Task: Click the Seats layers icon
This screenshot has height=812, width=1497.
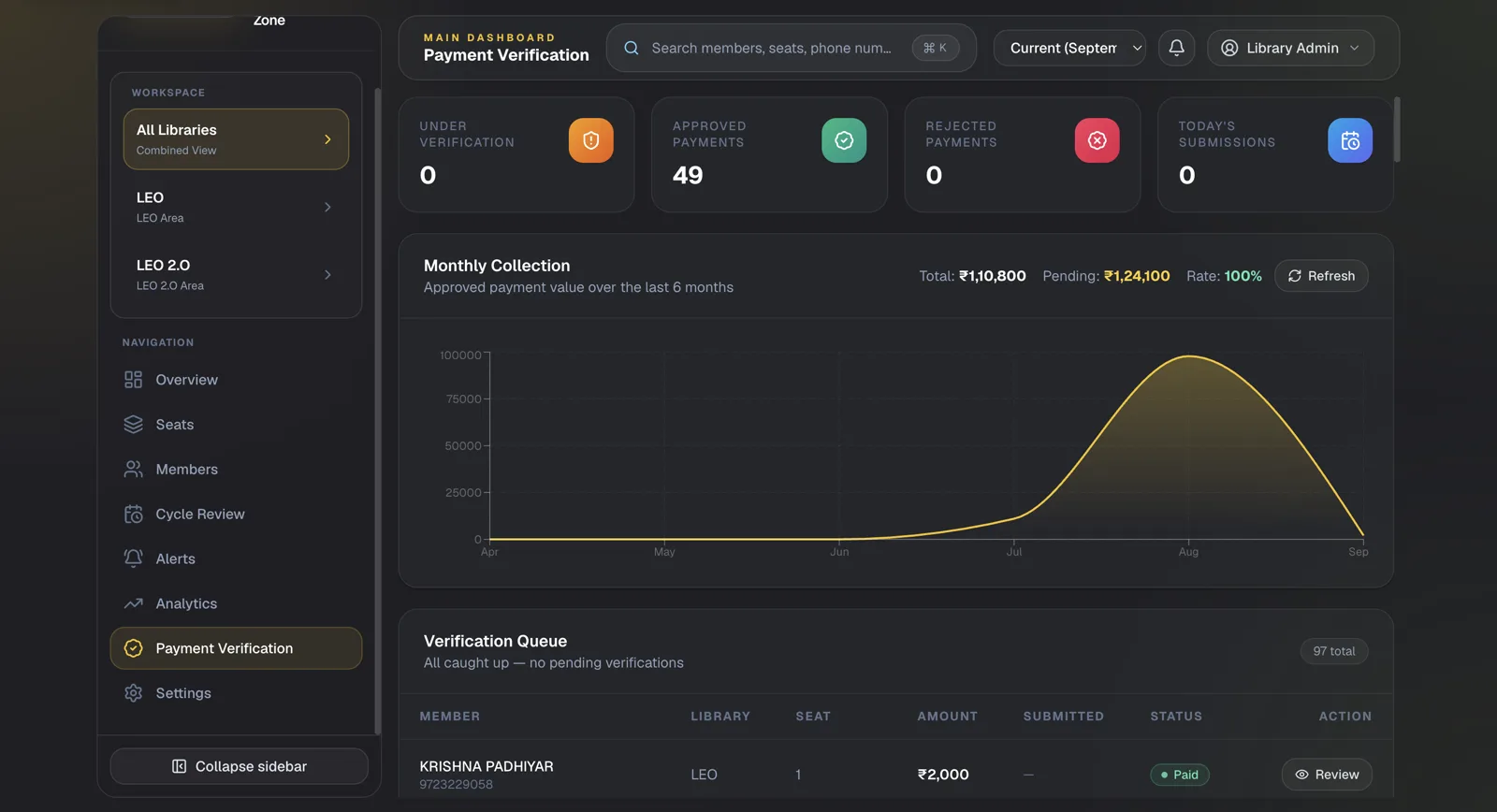Action: 134,425
